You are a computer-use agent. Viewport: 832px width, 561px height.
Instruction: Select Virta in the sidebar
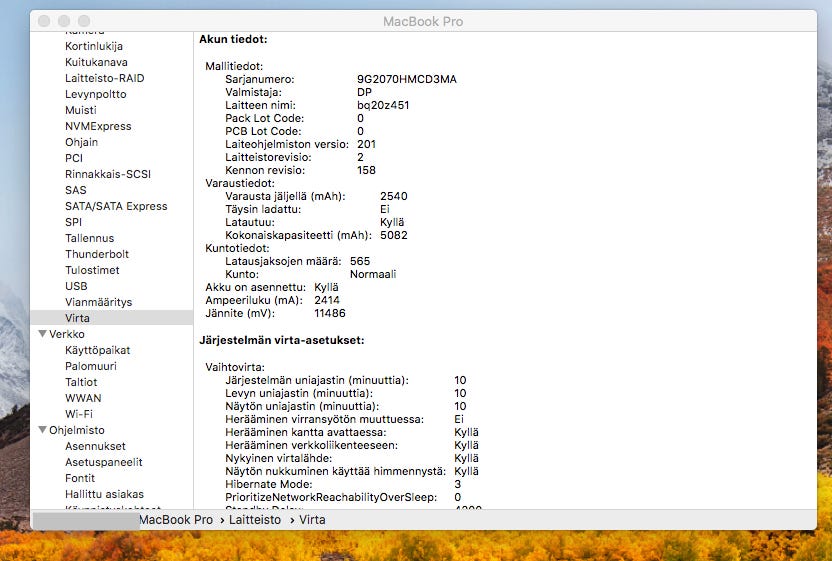(x=77, y=318)
